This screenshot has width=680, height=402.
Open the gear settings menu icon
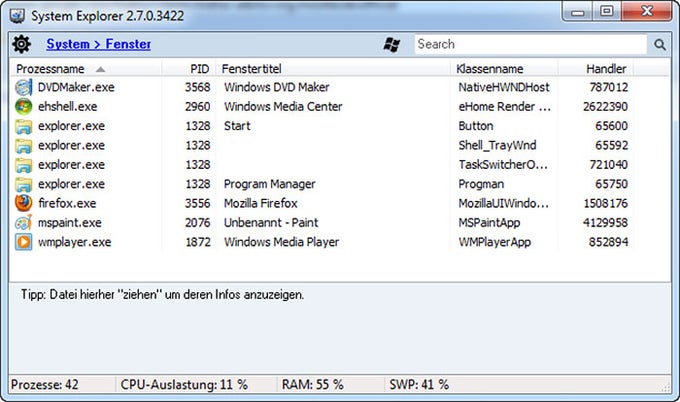point(21,44)
